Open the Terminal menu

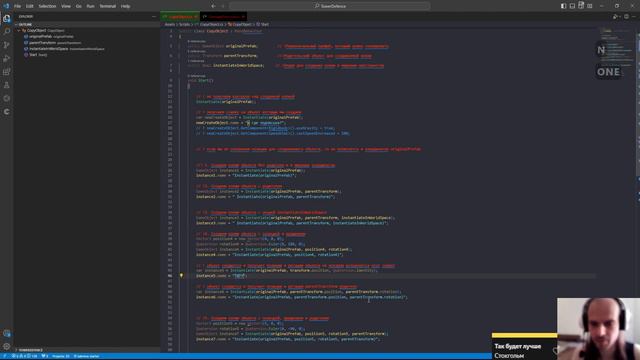point(108,6)
